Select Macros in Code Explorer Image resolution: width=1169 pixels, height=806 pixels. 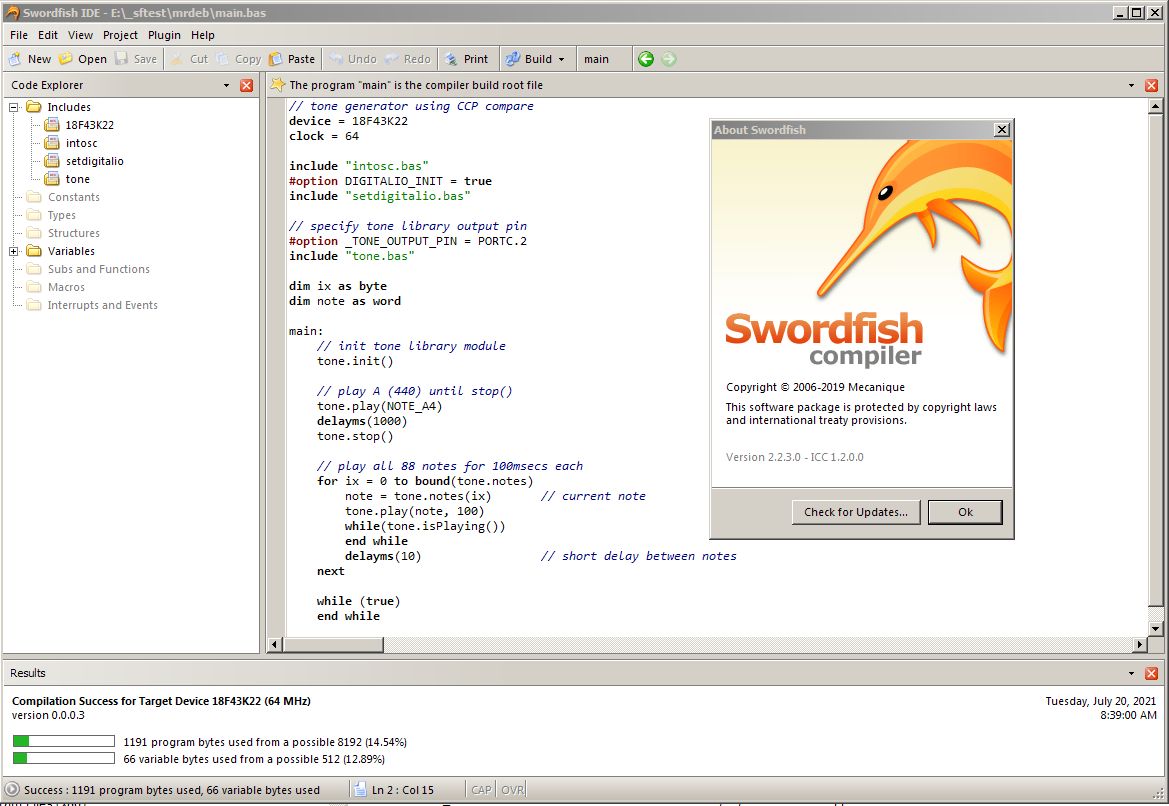tap(66, 287)
